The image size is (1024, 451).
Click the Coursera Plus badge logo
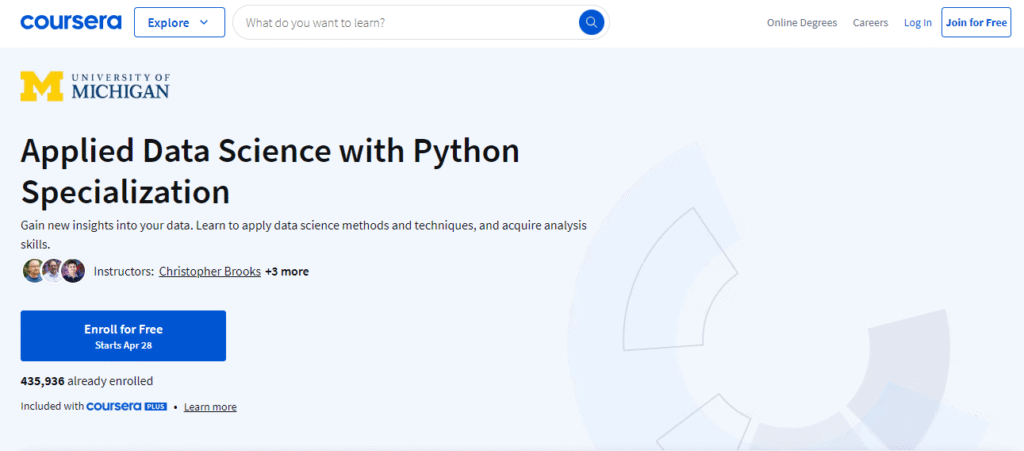(x=127, y=406)
